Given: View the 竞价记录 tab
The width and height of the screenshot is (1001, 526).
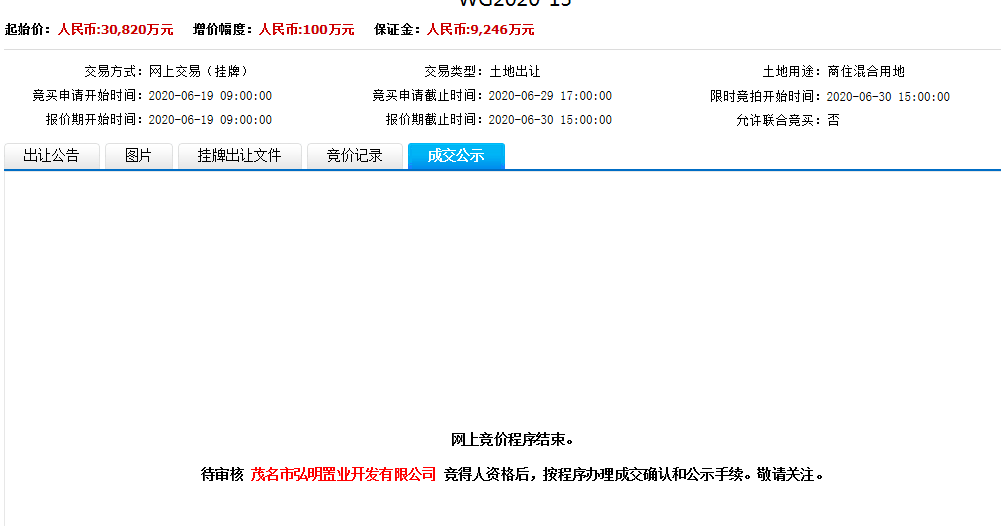Looking at the screenshot, I should click(x=354, y=156).
